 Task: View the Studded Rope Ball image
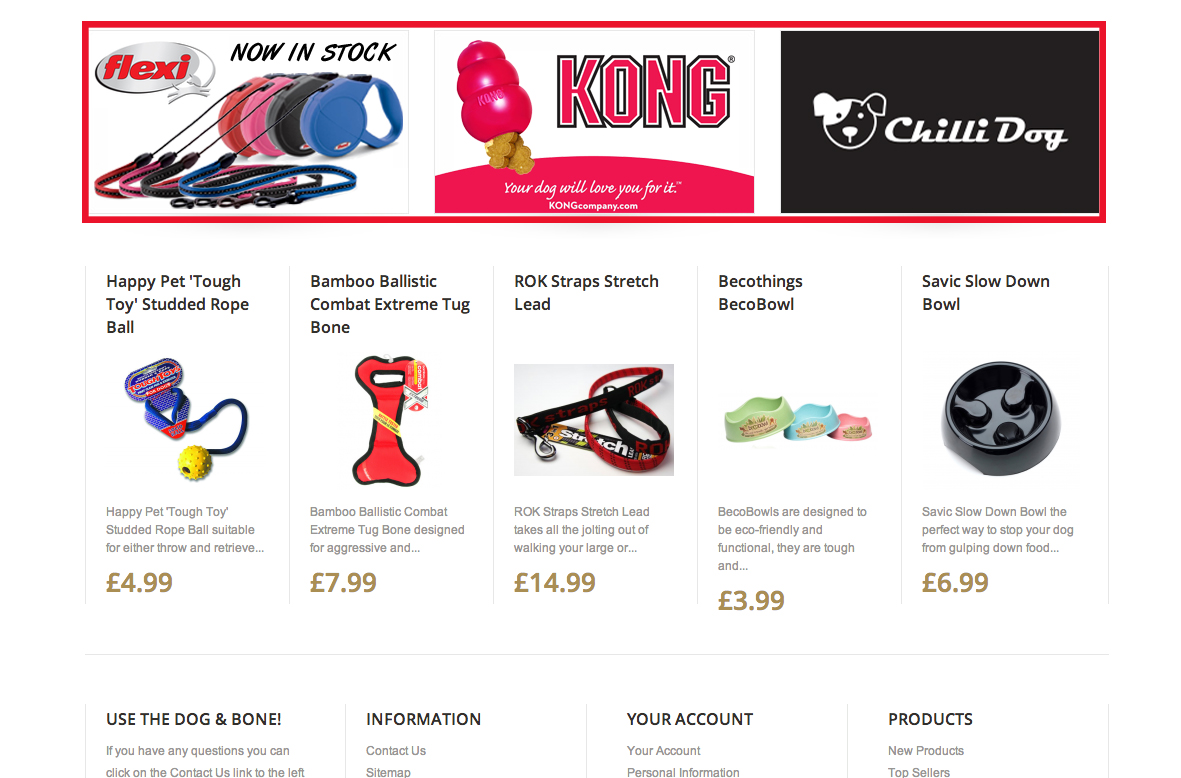click(186, 420)
